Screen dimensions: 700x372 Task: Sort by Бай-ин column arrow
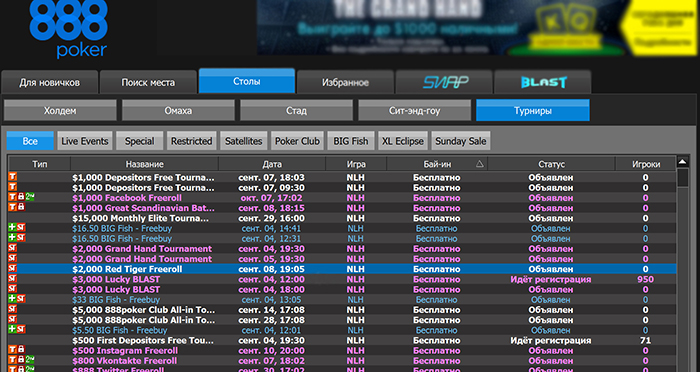point(479,164)
